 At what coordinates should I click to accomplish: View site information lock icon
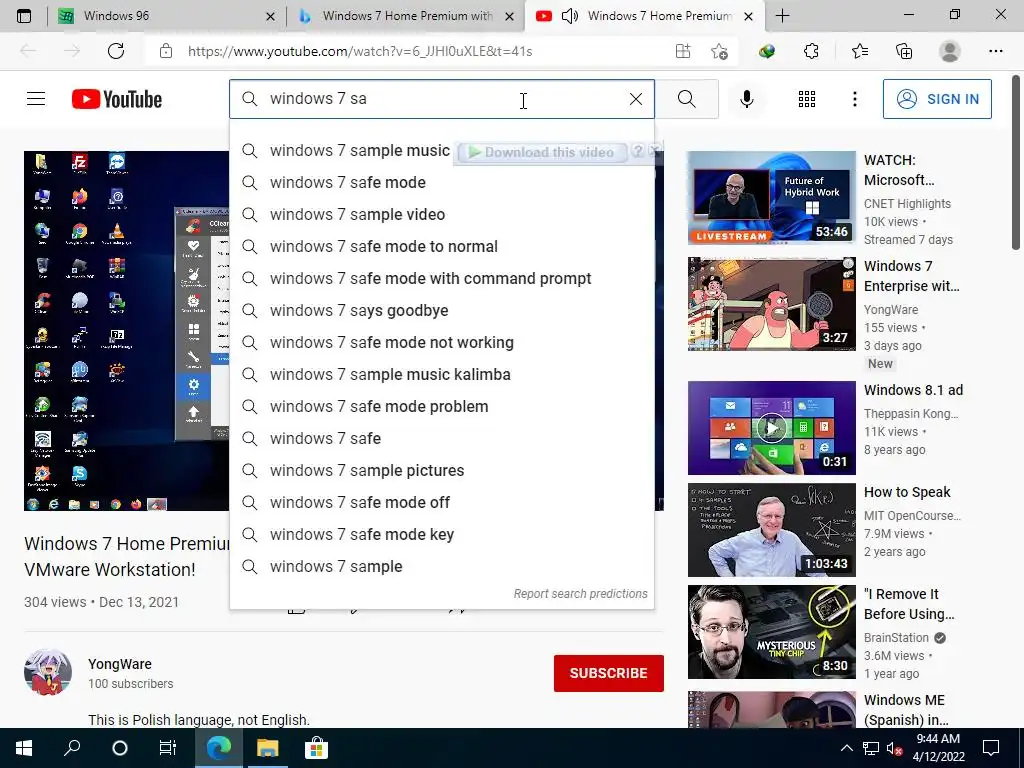[166, 51]
